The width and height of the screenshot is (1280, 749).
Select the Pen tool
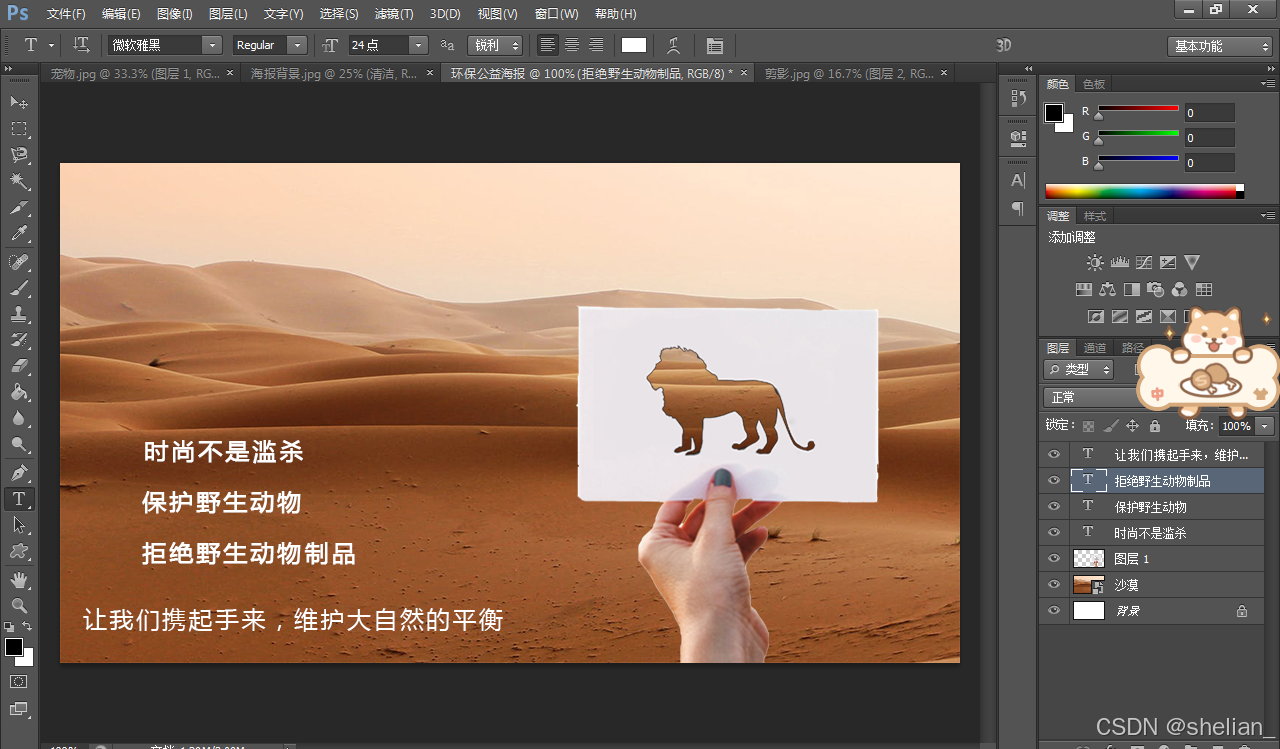[x=19, y=472]
